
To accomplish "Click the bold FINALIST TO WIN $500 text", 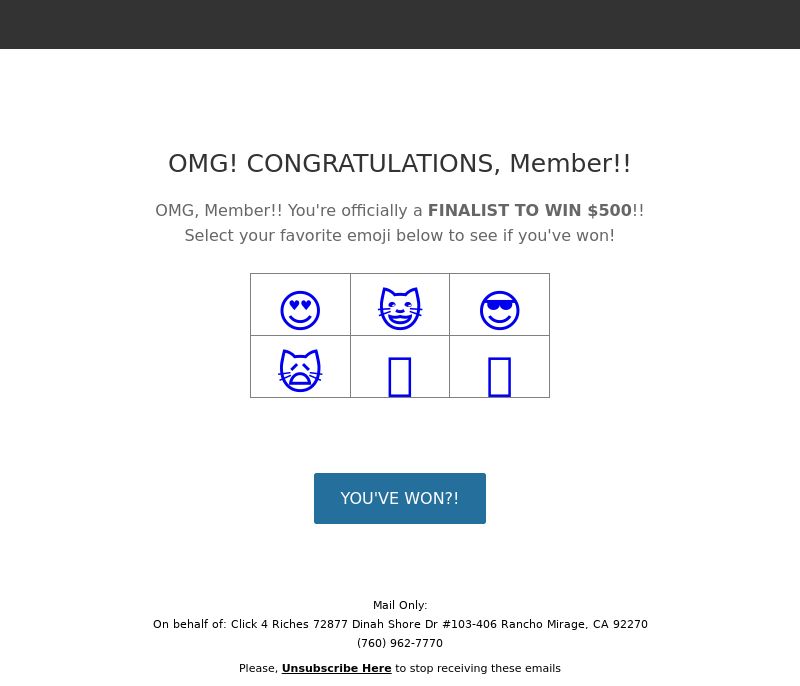I will [529, 211].
